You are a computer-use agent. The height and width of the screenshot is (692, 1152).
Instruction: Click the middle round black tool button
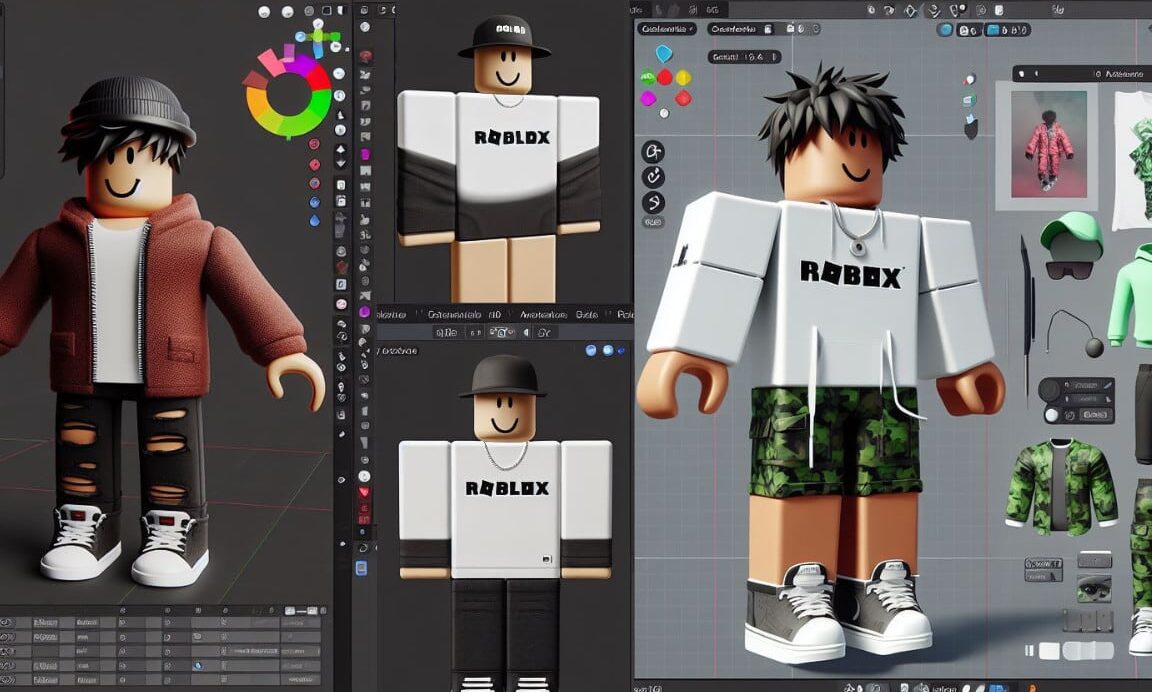(x=652, y=177)
